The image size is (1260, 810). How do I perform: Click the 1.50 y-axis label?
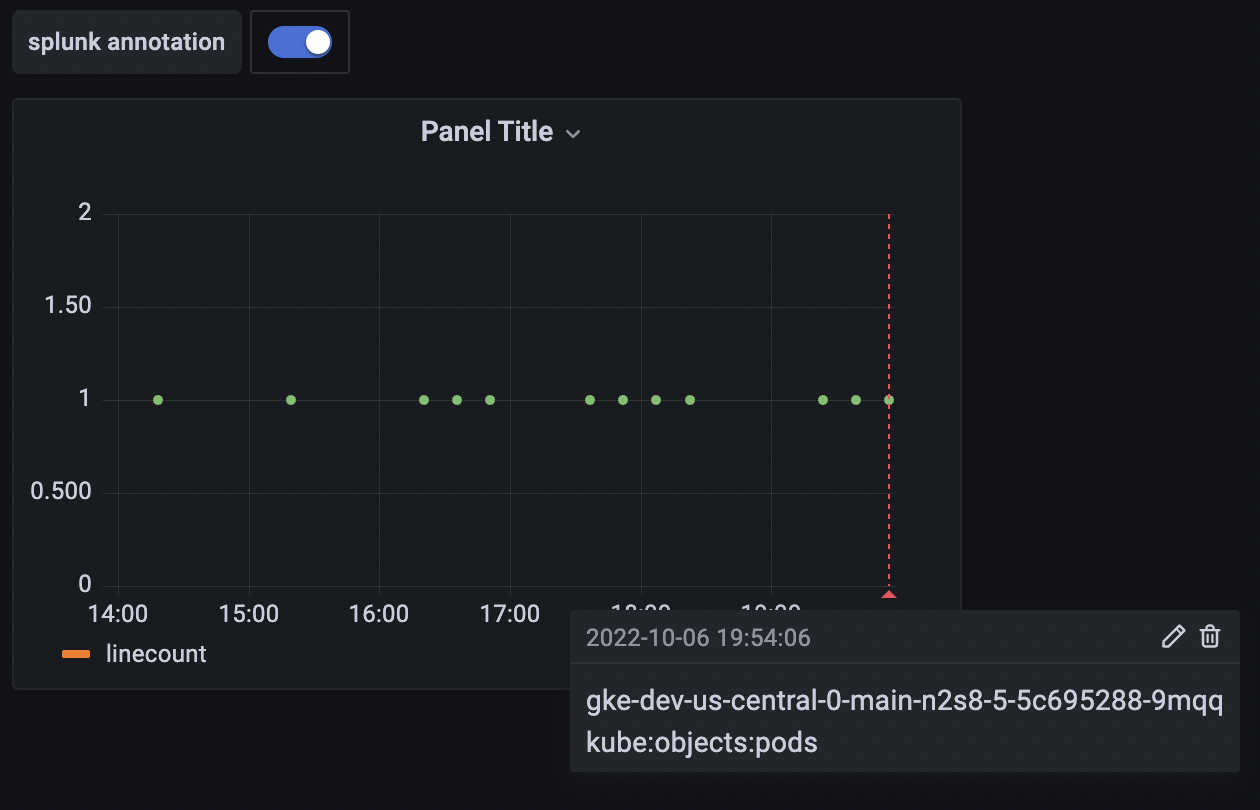click(68, 306)
